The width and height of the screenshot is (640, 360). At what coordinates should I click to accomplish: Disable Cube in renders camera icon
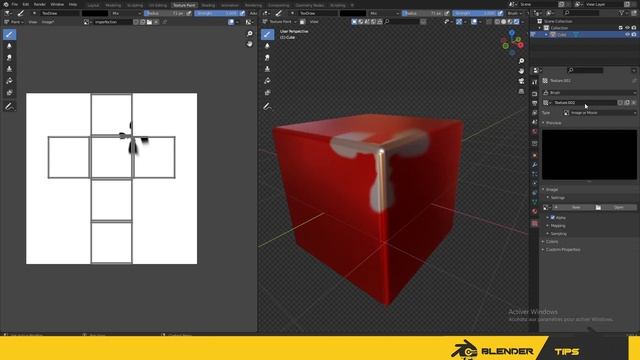point(634,35)
